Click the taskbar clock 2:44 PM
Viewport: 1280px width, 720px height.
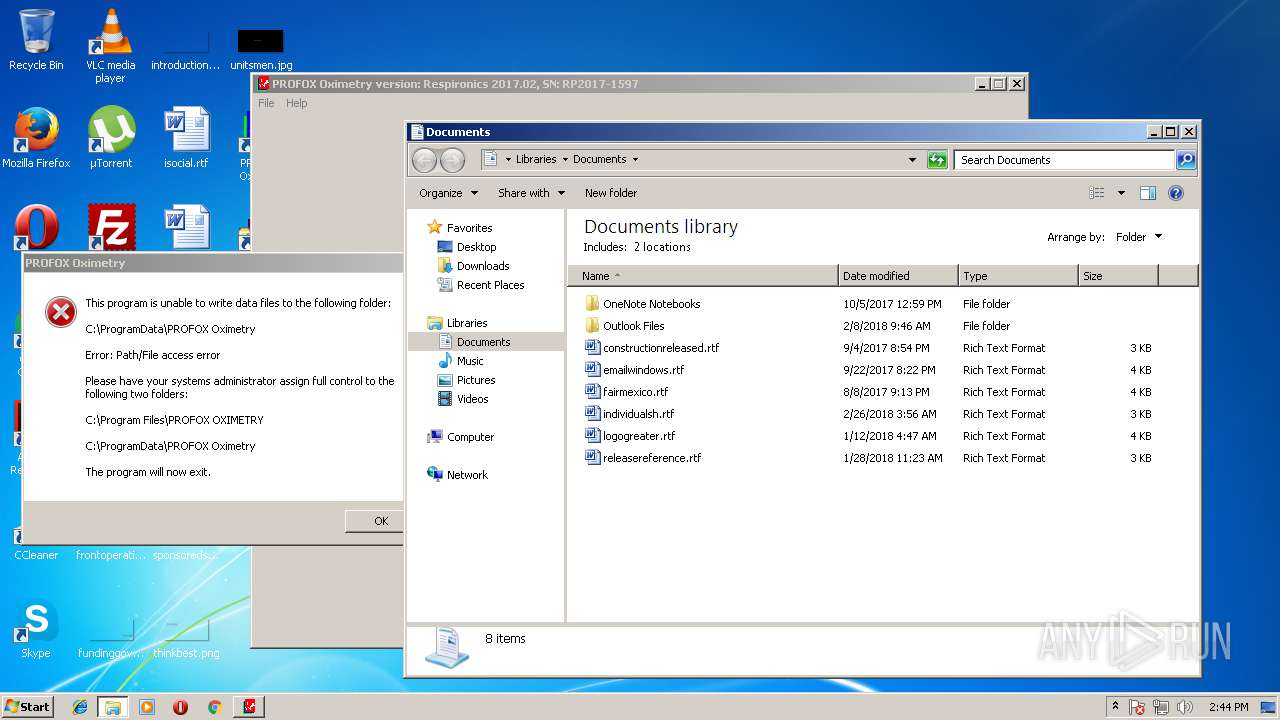click(1228, 707)
